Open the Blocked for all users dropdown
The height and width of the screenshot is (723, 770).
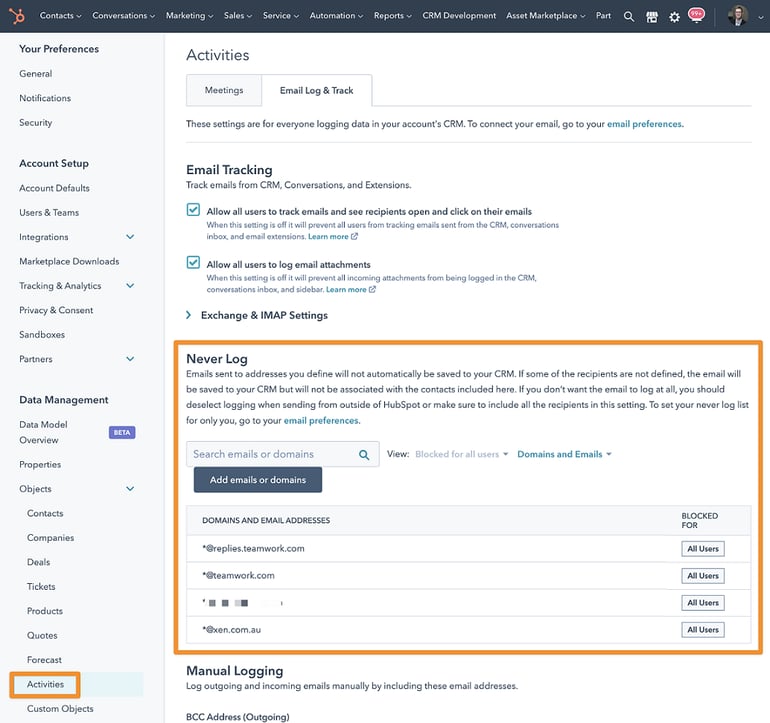coord(461,454)
